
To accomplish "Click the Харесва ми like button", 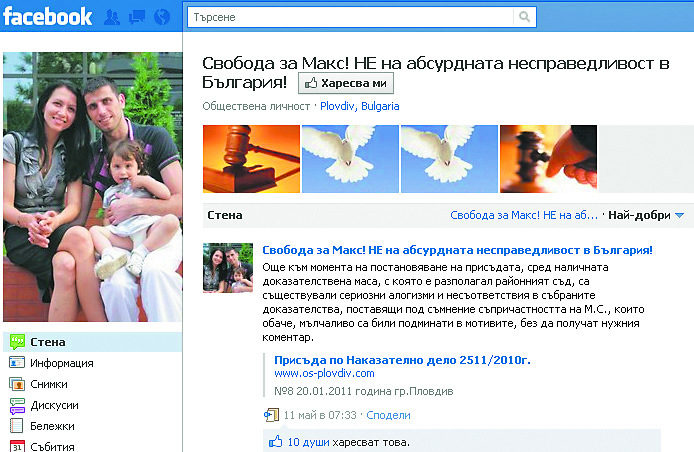I will pos(346,83).
